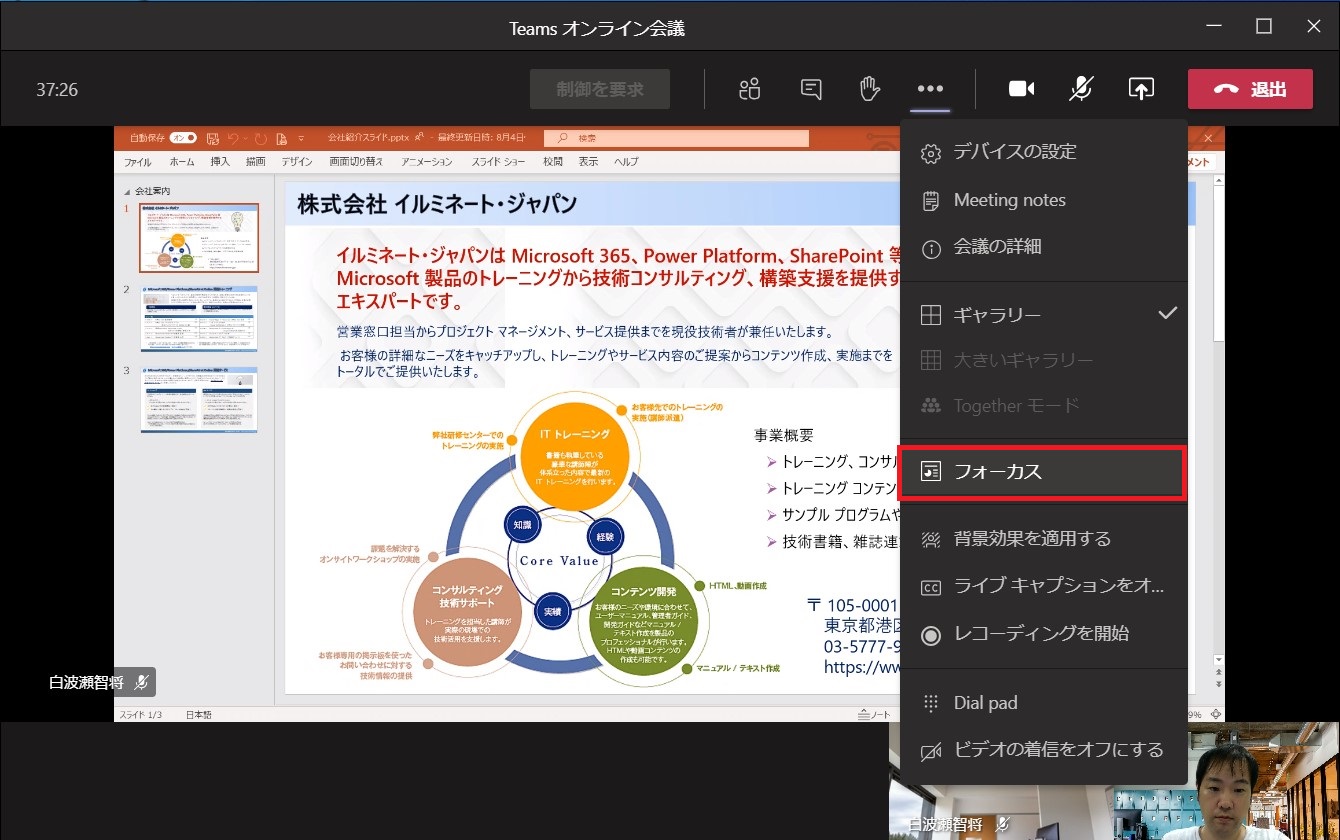Image resolution: width=1340 pixels, height=840 pixels.
Task: Turn the camera on or off
Action: click(1021, 89)
